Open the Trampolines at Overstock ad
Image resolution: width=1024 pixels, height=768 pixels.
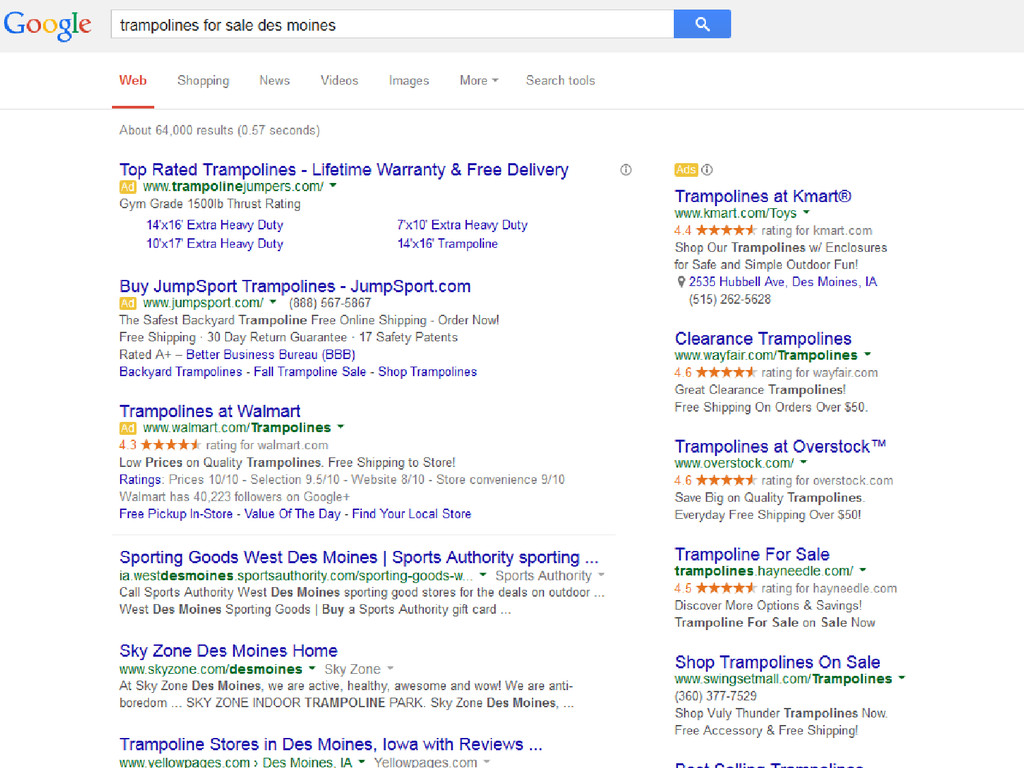(780, 447)
